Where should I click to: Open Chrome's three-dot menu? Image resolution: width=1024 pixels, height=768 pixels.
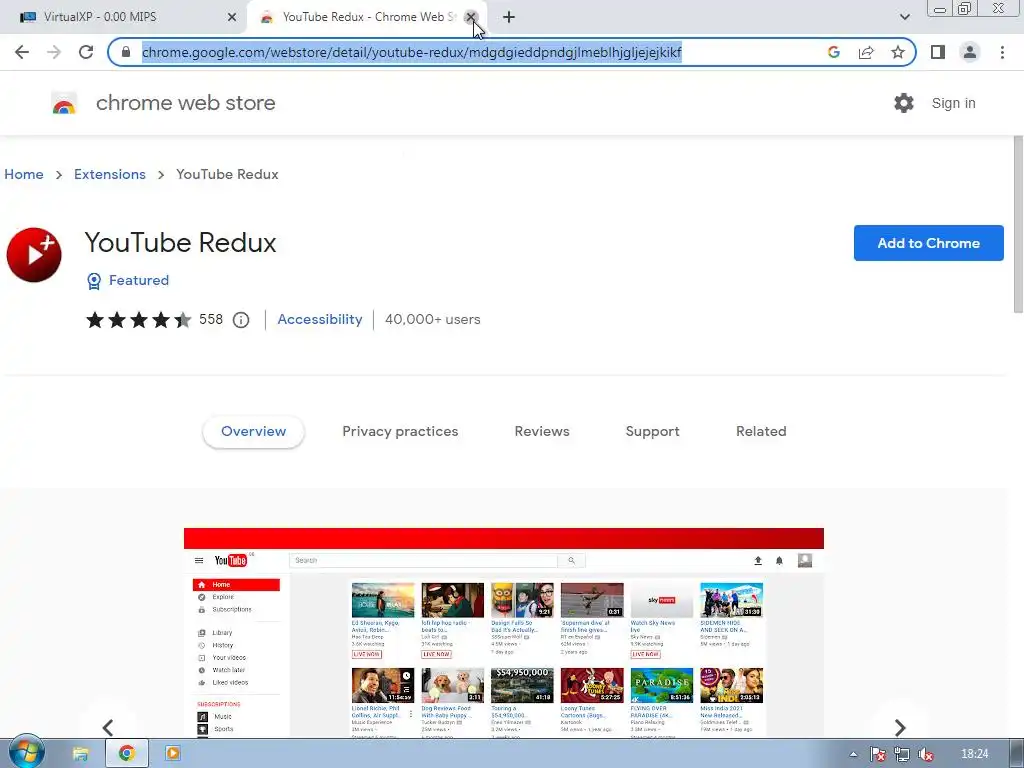pos(1002,52)
